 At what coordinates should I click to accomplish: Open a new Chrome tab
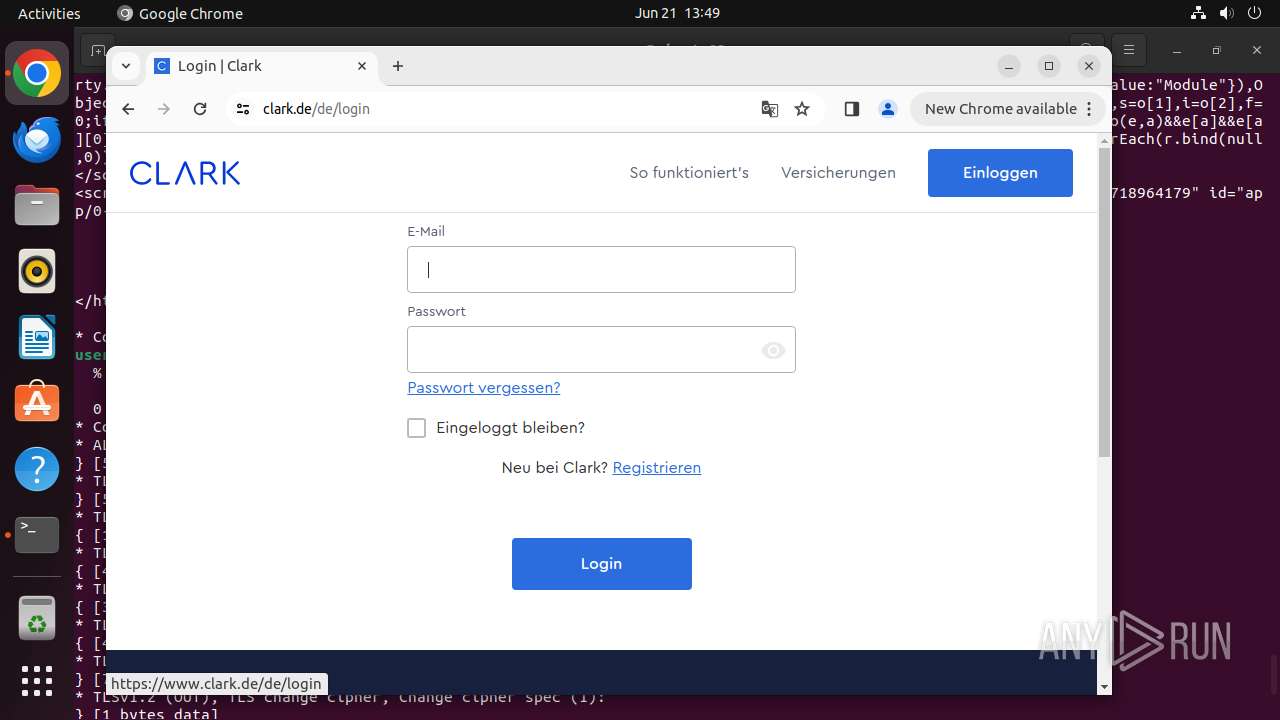coord(398,66)
